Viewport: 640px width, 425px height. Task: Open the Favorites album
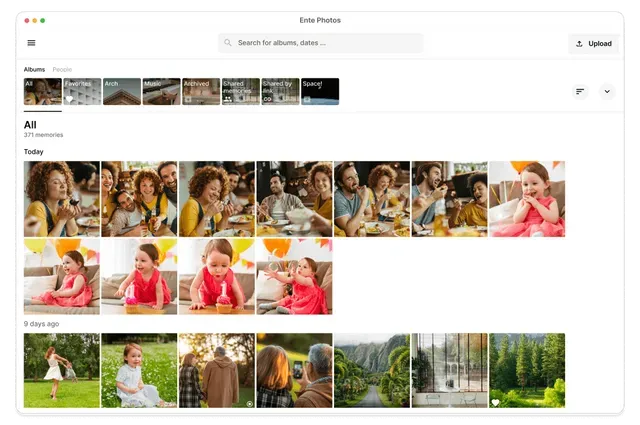pyautogui.click(x=82, y=92)
